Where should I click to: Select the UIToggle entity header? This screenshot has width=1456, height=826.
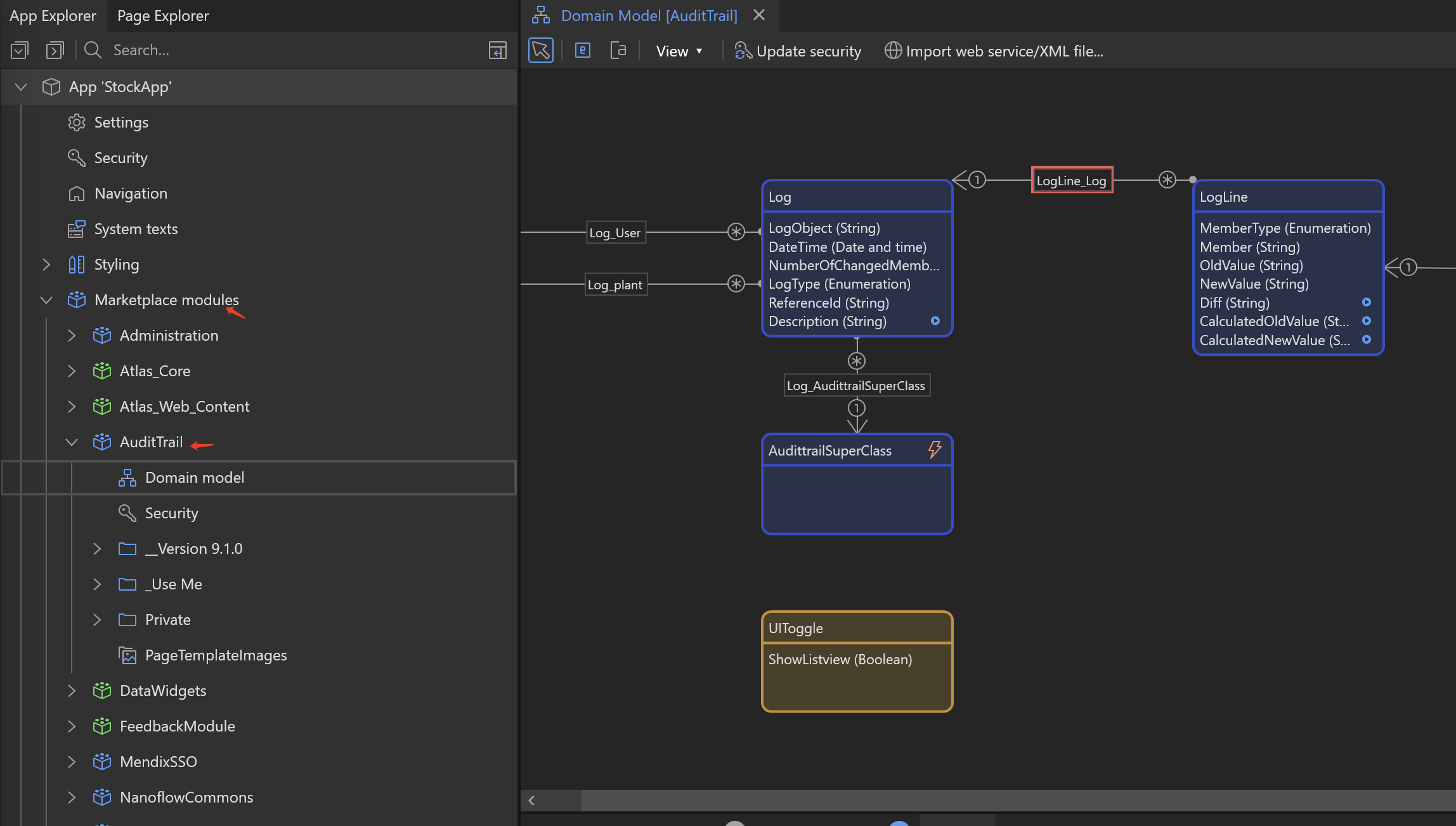pyautogui.click(x=857, y=628)
